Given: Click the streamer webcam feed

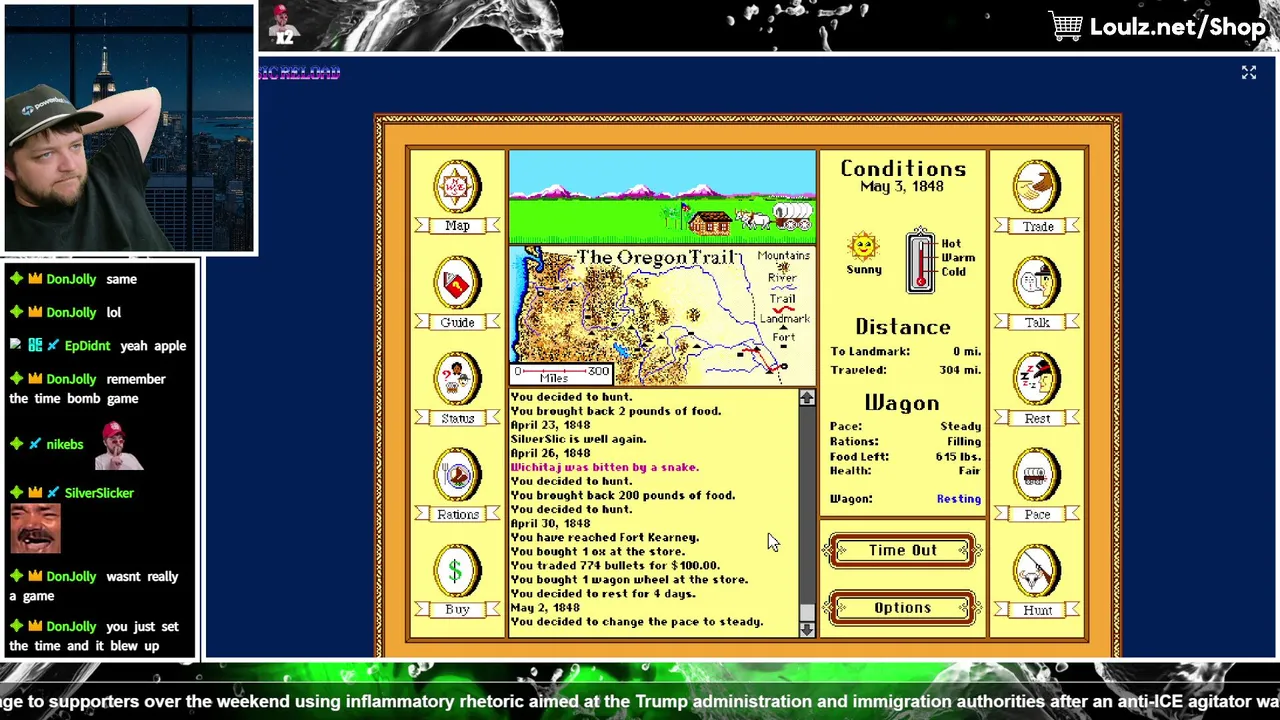Looking at the screenshot, I should coord(129,129).
